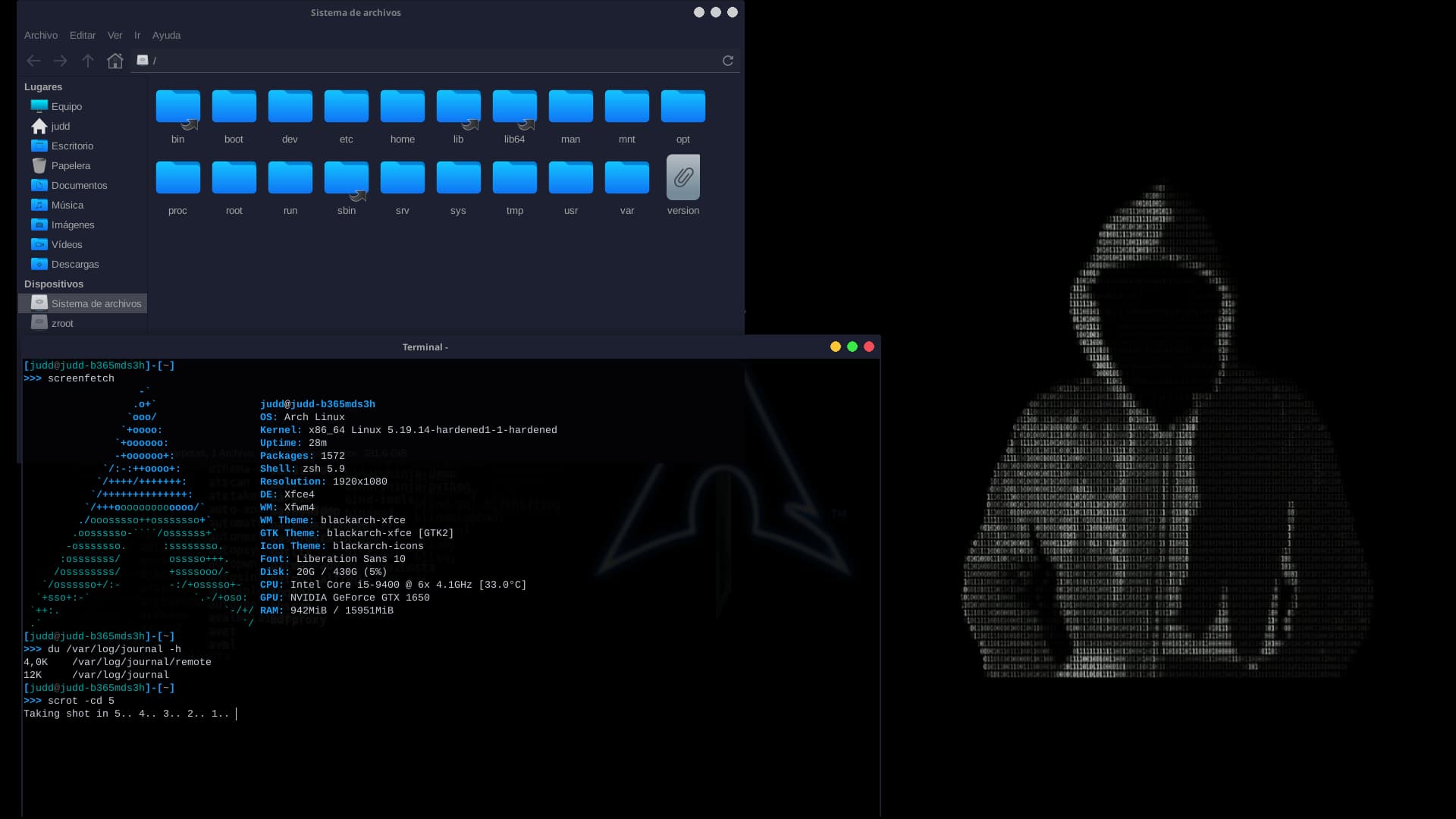
Task: Go forward in file manager
Action: 61,61
